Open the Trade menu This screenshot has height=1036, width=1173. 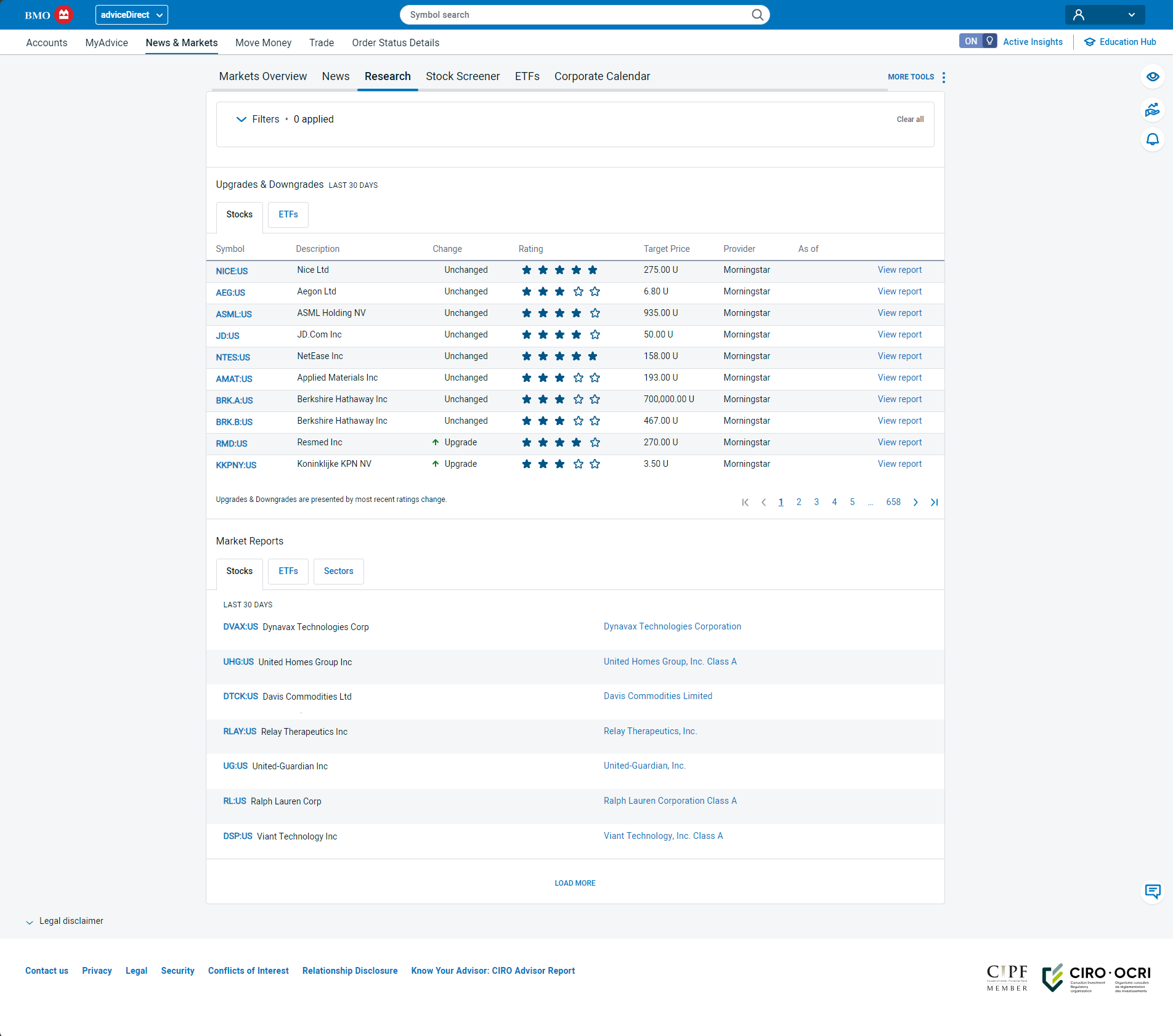coord(322,42)
